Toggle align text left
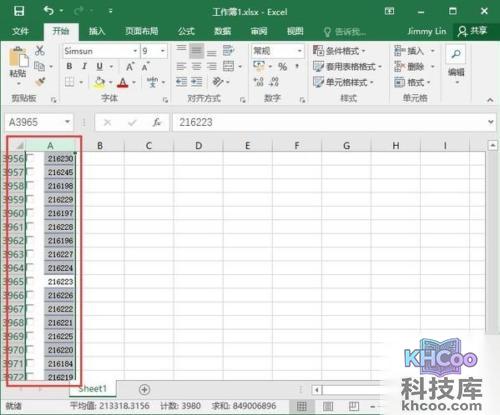500x415 pixels. click(x=181, y=66)
